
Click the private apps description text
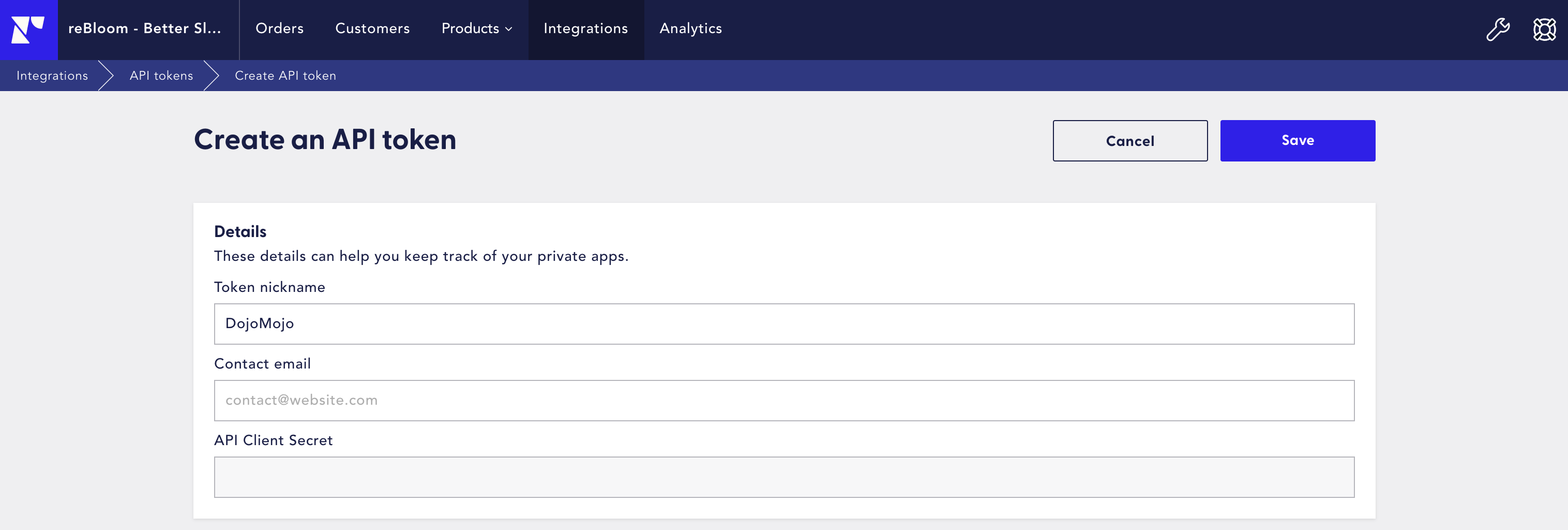[421, 257]
